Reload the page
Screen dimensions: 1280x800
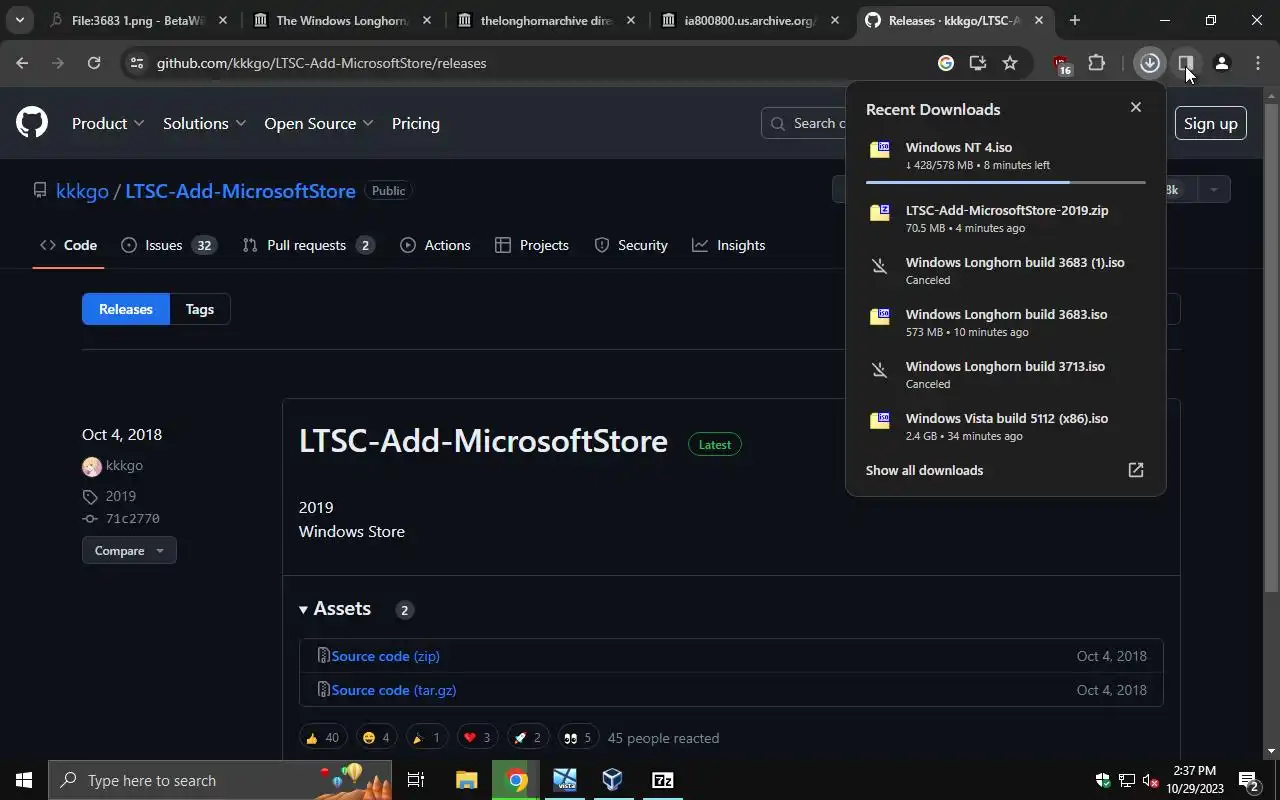(x=93, y=63)
